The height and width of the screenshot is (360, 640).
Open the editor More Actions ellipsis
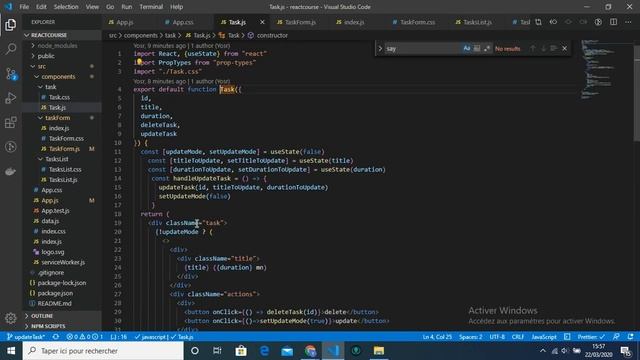point(628,22)
